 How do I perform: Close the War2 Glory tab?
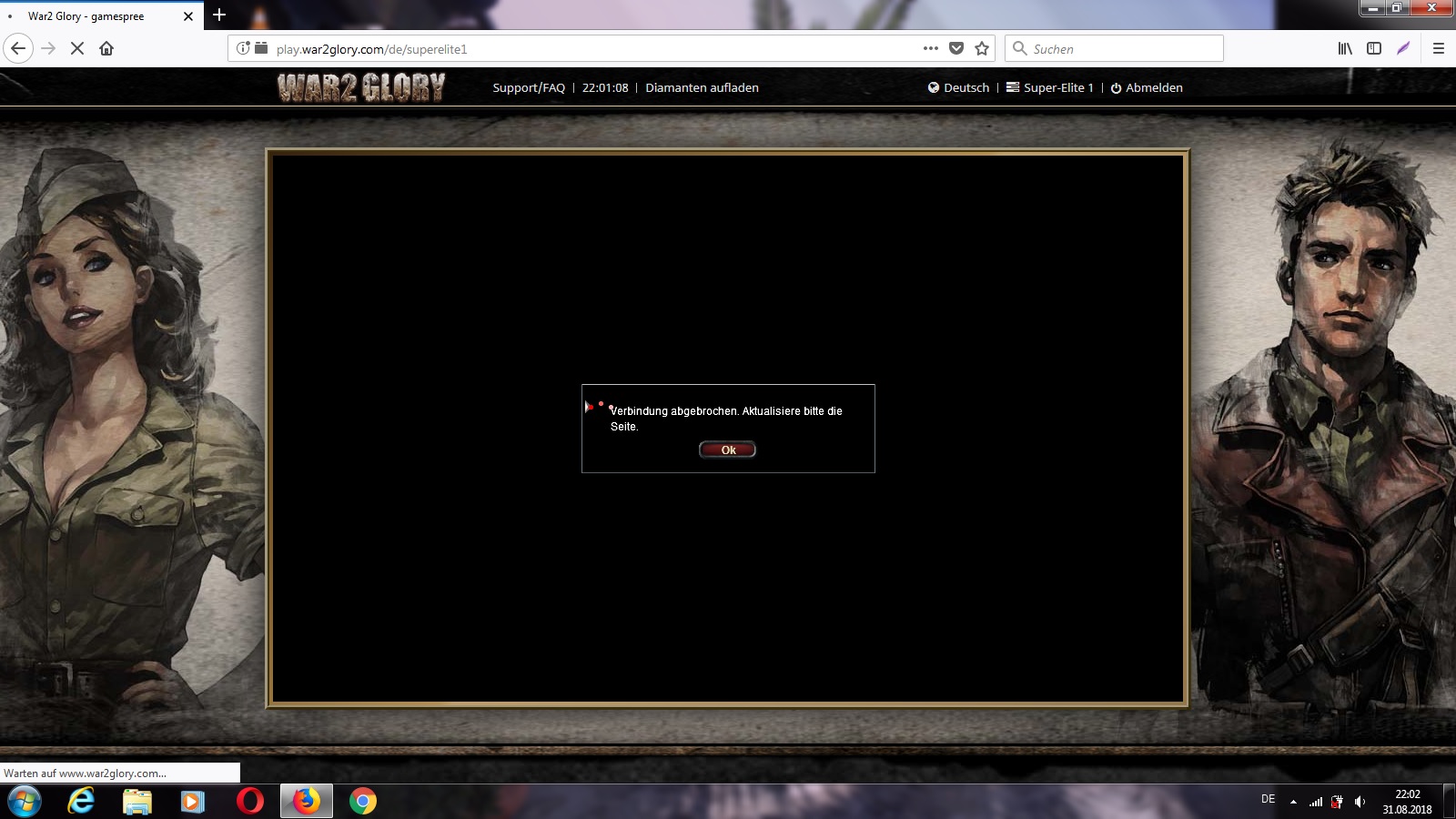(x=188, y=16)
